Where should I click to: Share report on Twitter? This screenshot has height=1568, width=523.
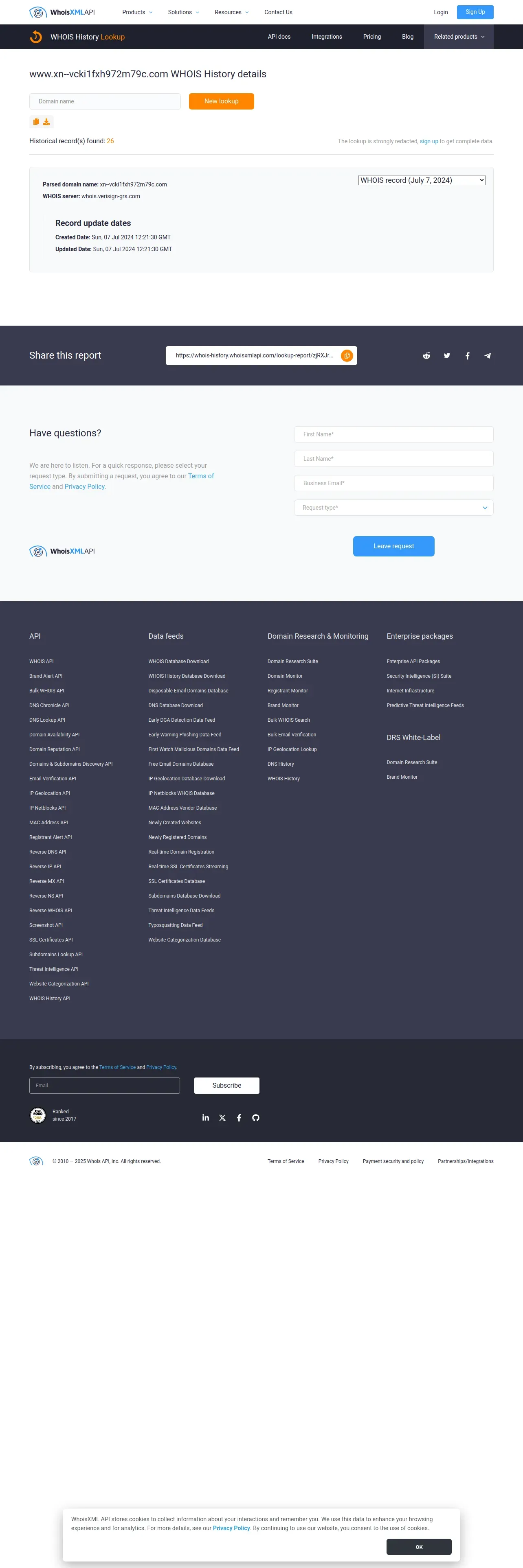pyautogui.click(x=447, y=355)
